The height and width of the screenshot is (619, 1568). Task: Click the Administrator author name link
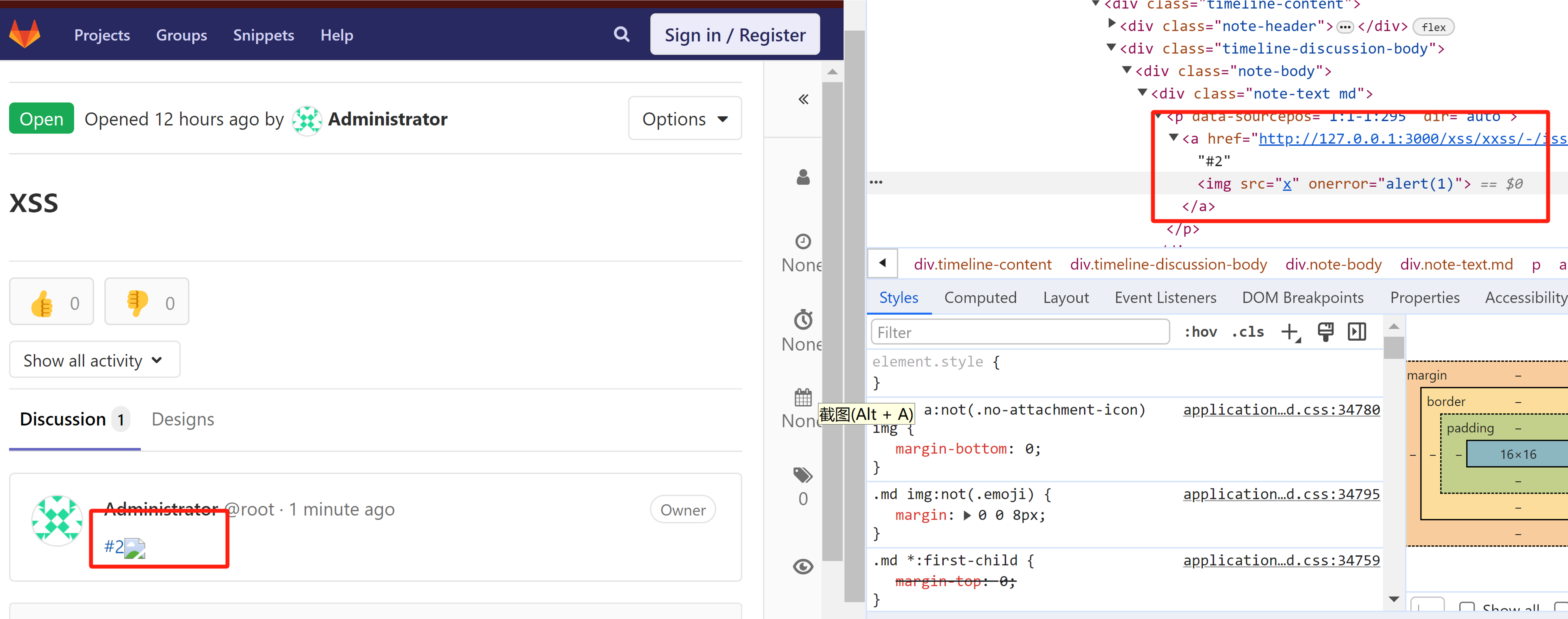(387, 119)
